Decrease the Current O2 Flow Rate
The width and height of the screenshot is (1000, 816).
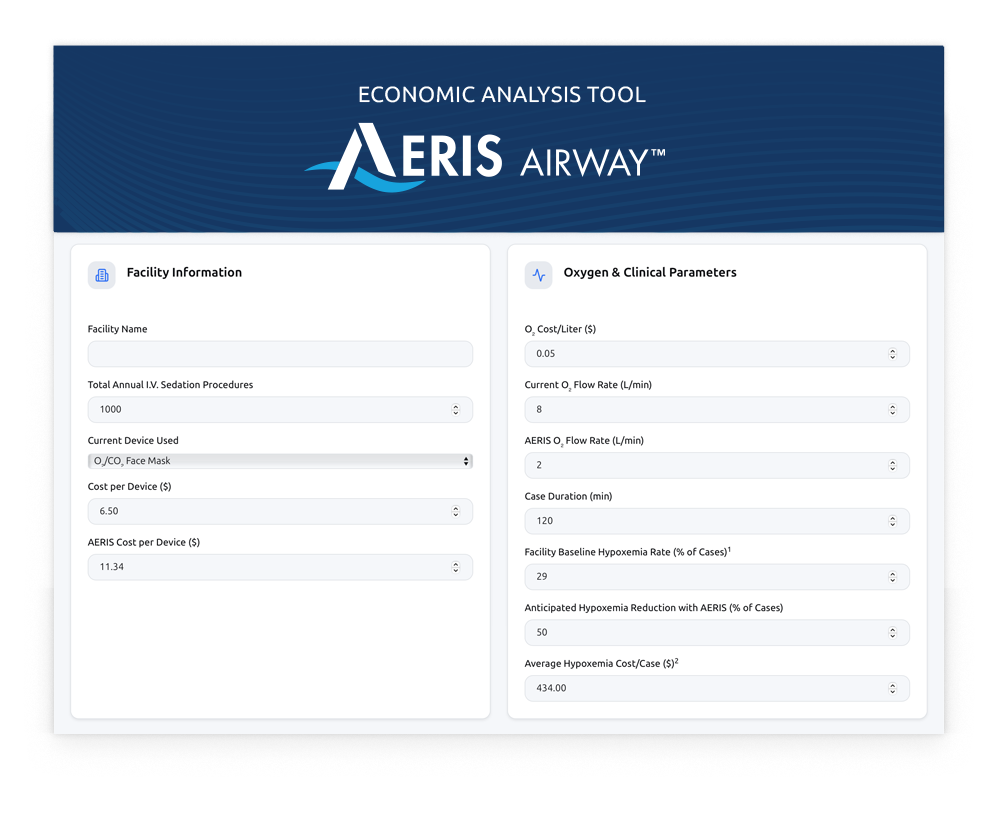click(x=894, y=412)
